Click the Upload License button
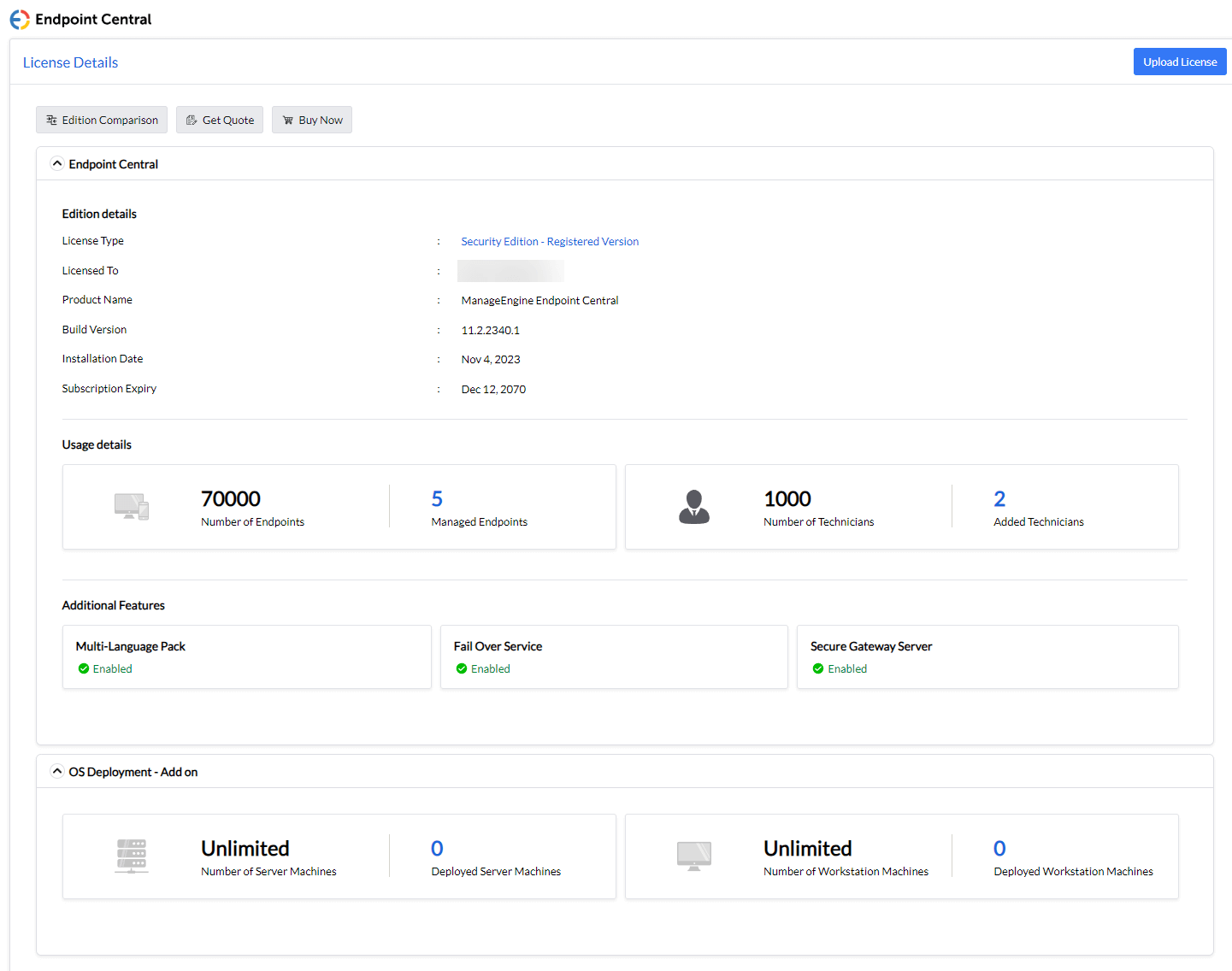The image size is (1232, 971). pyautogui.click(x=1180, y=62)
